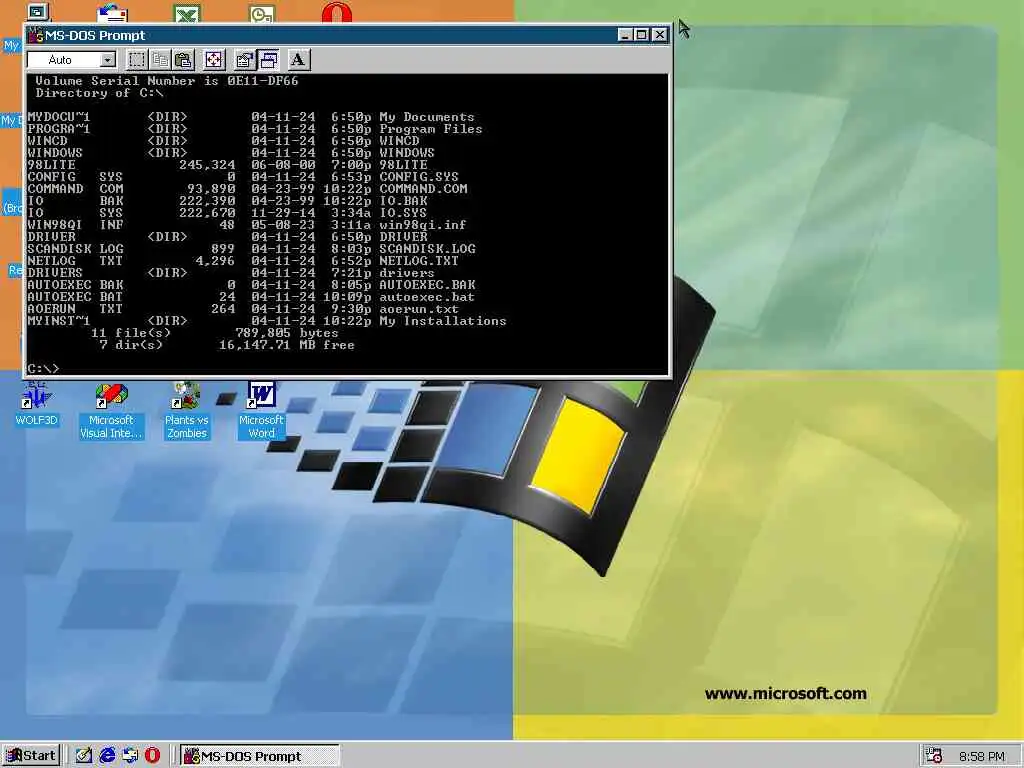Click the NETLOG.TXT long file name
Viewport: 1024px width, 768px height.
click(419, 261)
